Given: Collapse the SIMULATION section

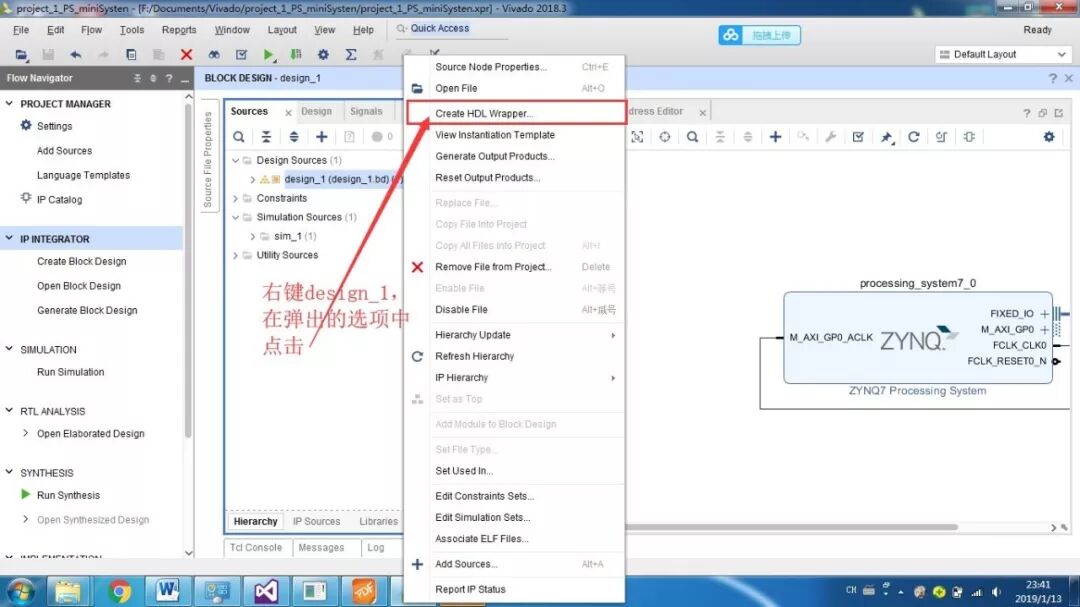Looking at the screenshot, I should [9, 349].
